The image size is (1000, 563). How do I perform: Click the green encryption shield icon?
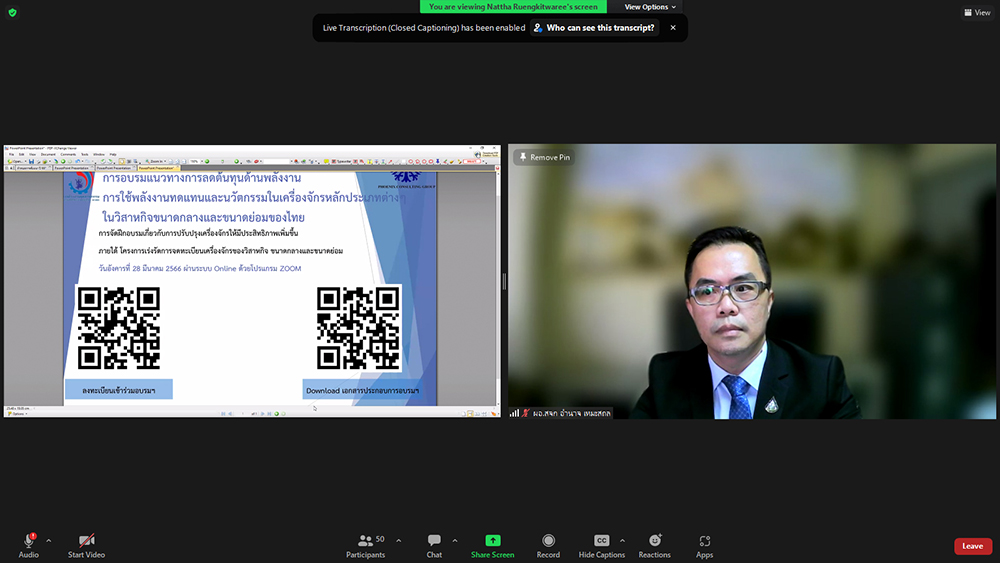[x=12, y=12]
